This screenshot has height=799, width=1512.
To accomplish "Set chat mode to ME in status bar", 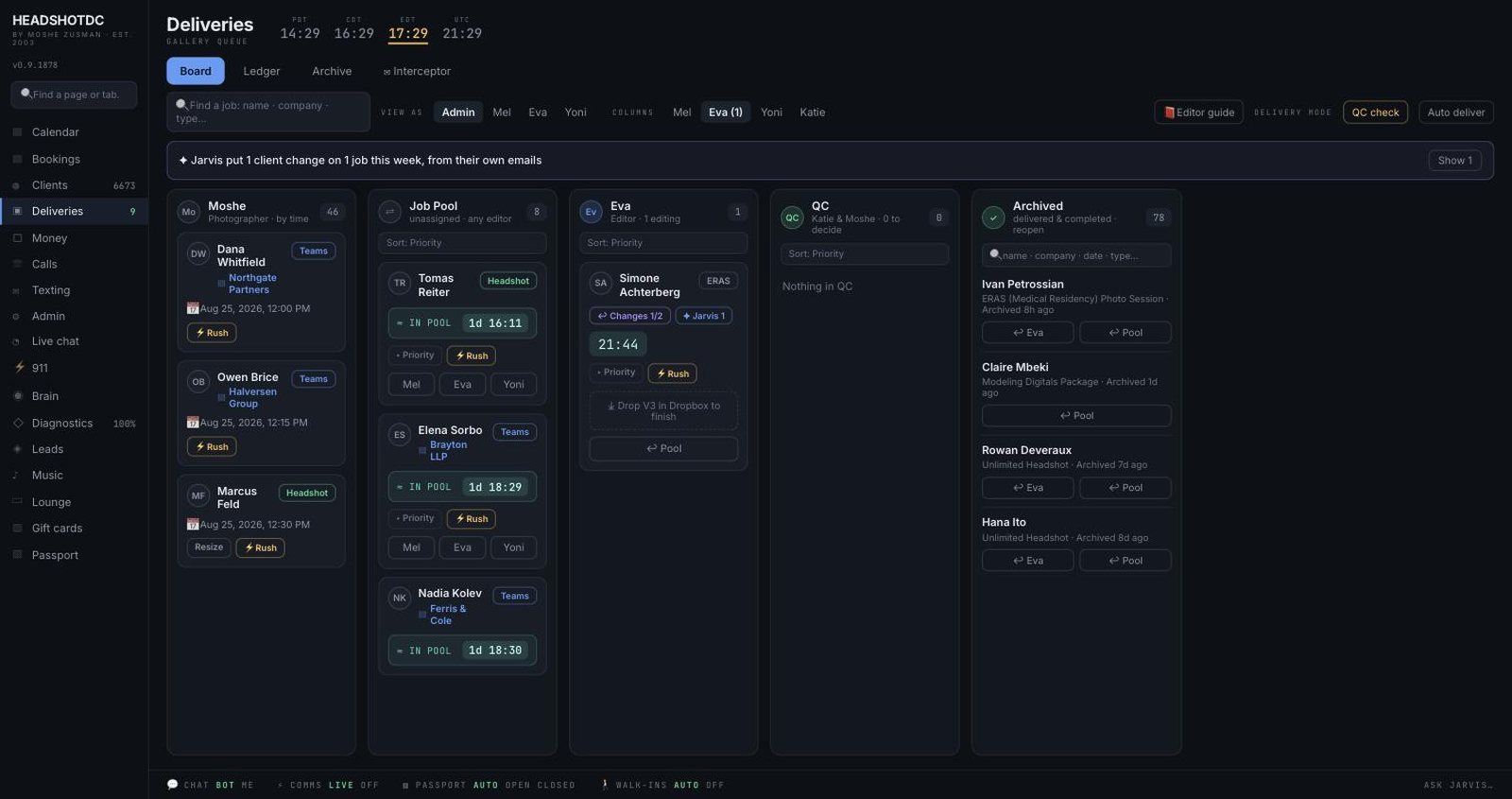I will pyautogui.click(x=248, y=786).
